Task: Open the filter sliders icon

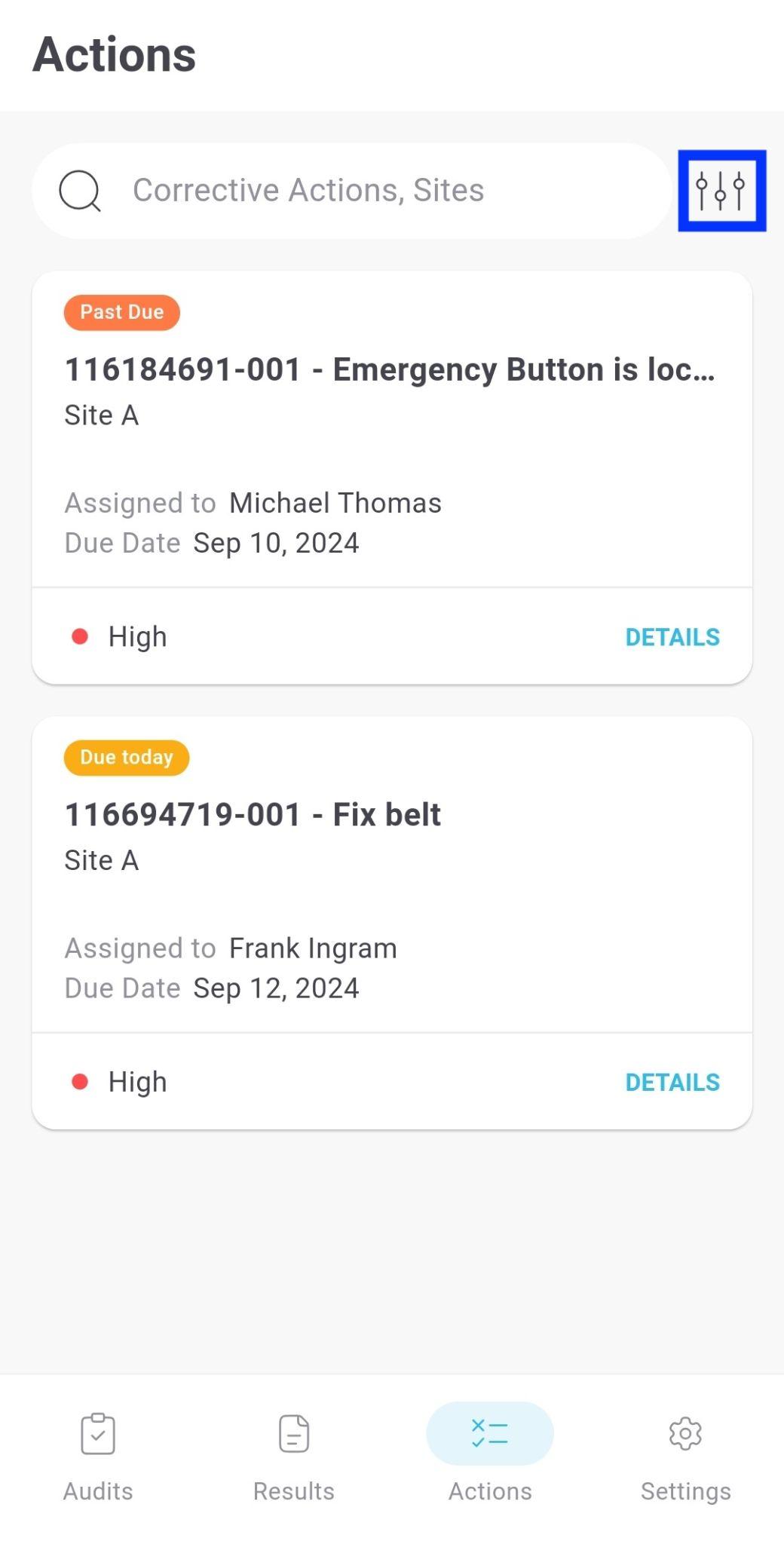Action: pos(721,191)
